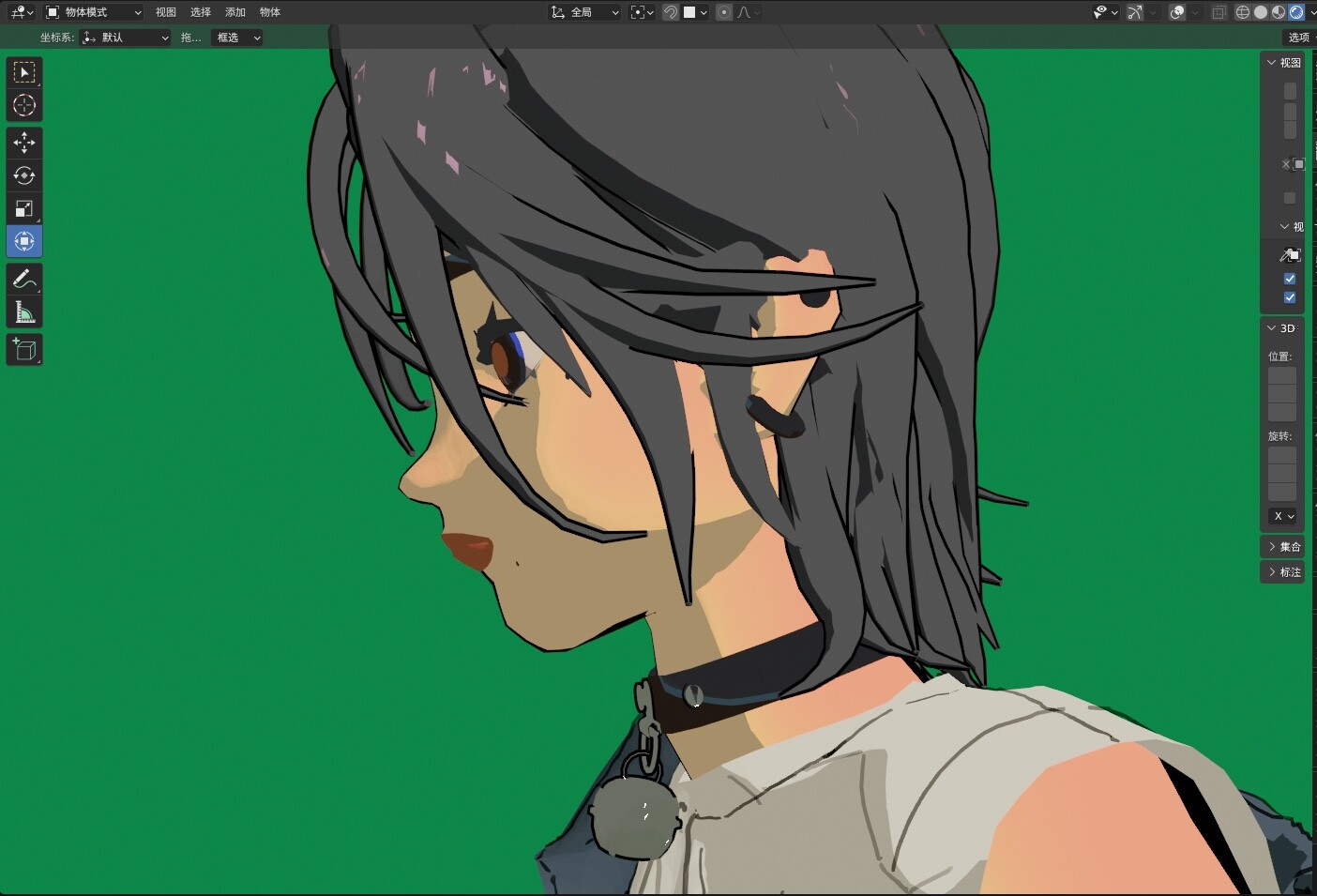
Task: Select the Measure ruler tool
Action: [24, 311]
